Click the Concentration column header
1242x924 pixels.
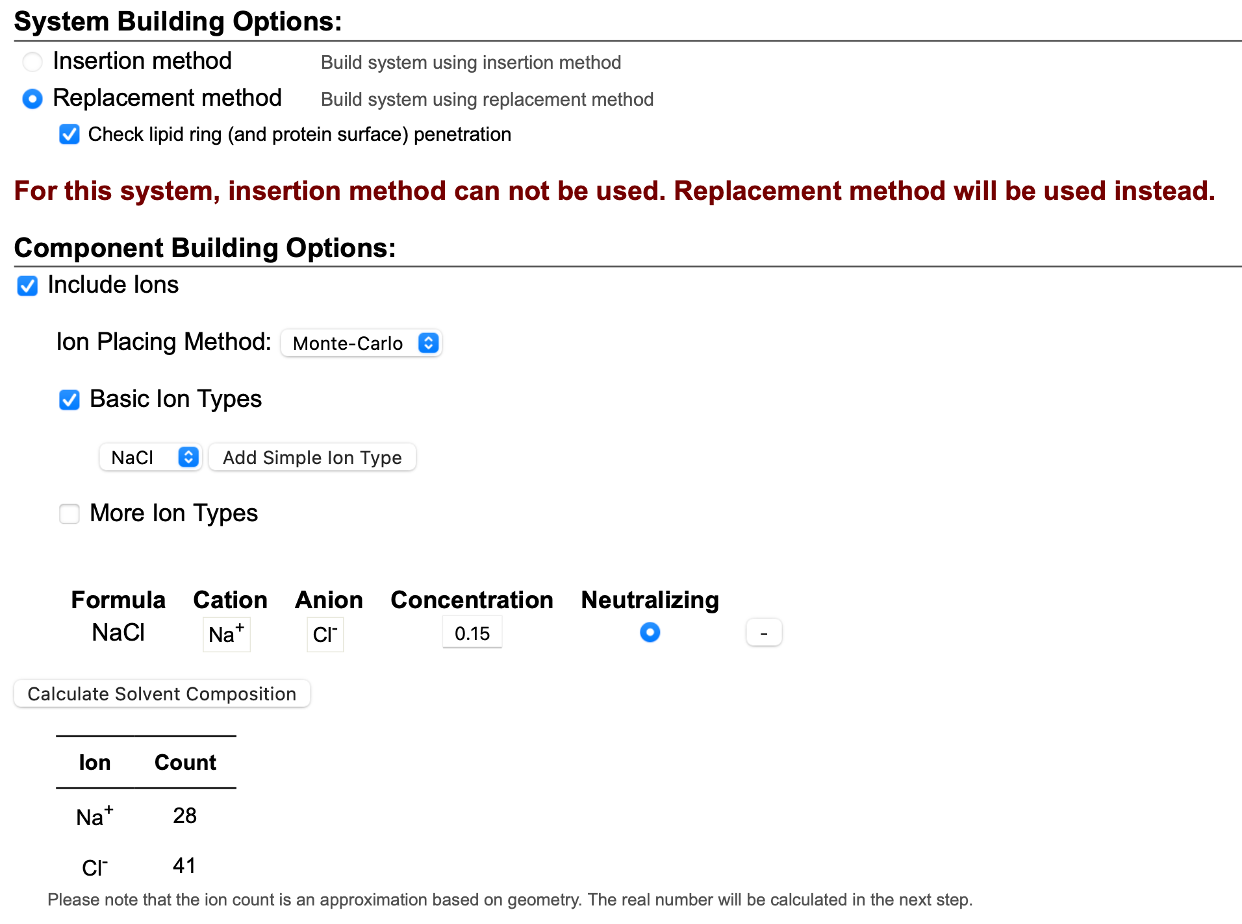click(472, 600)
